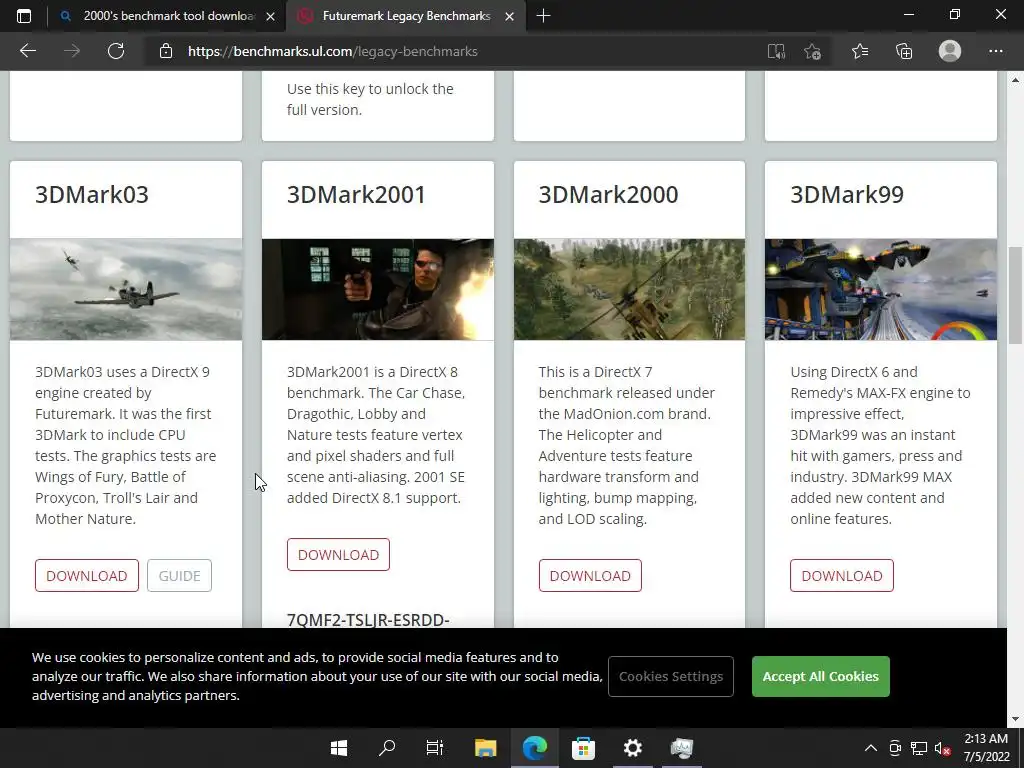Open Cookies Settings
This screenshot has height=768, width=1024.
click(671, 677)
